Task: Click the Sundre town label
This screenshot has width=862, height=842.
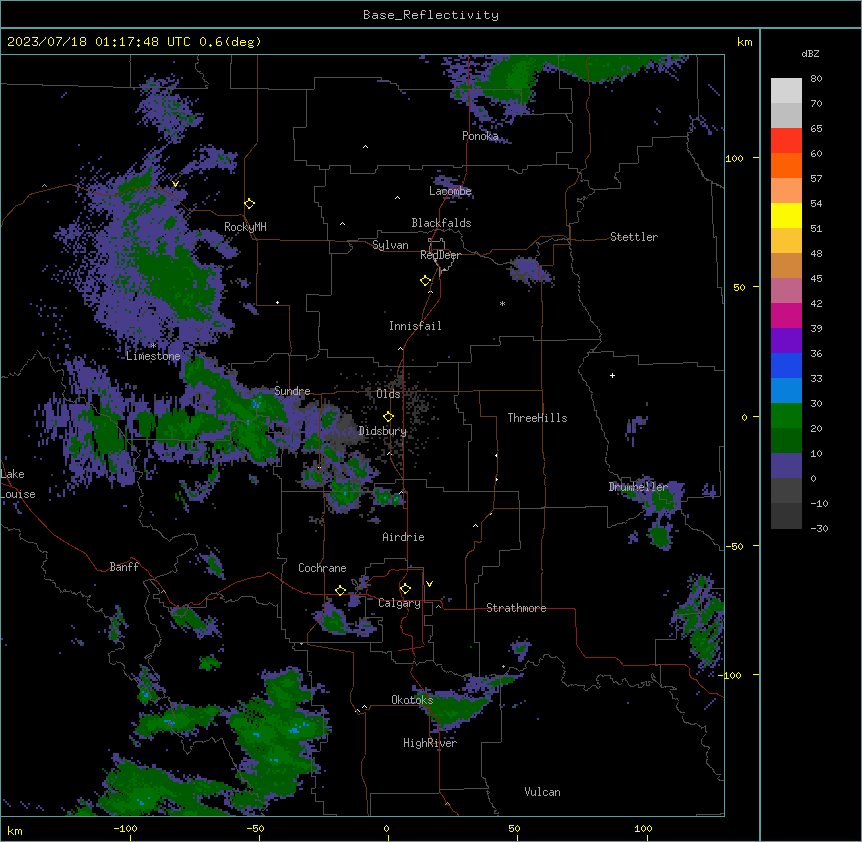Action: click(x=292, y=391)
